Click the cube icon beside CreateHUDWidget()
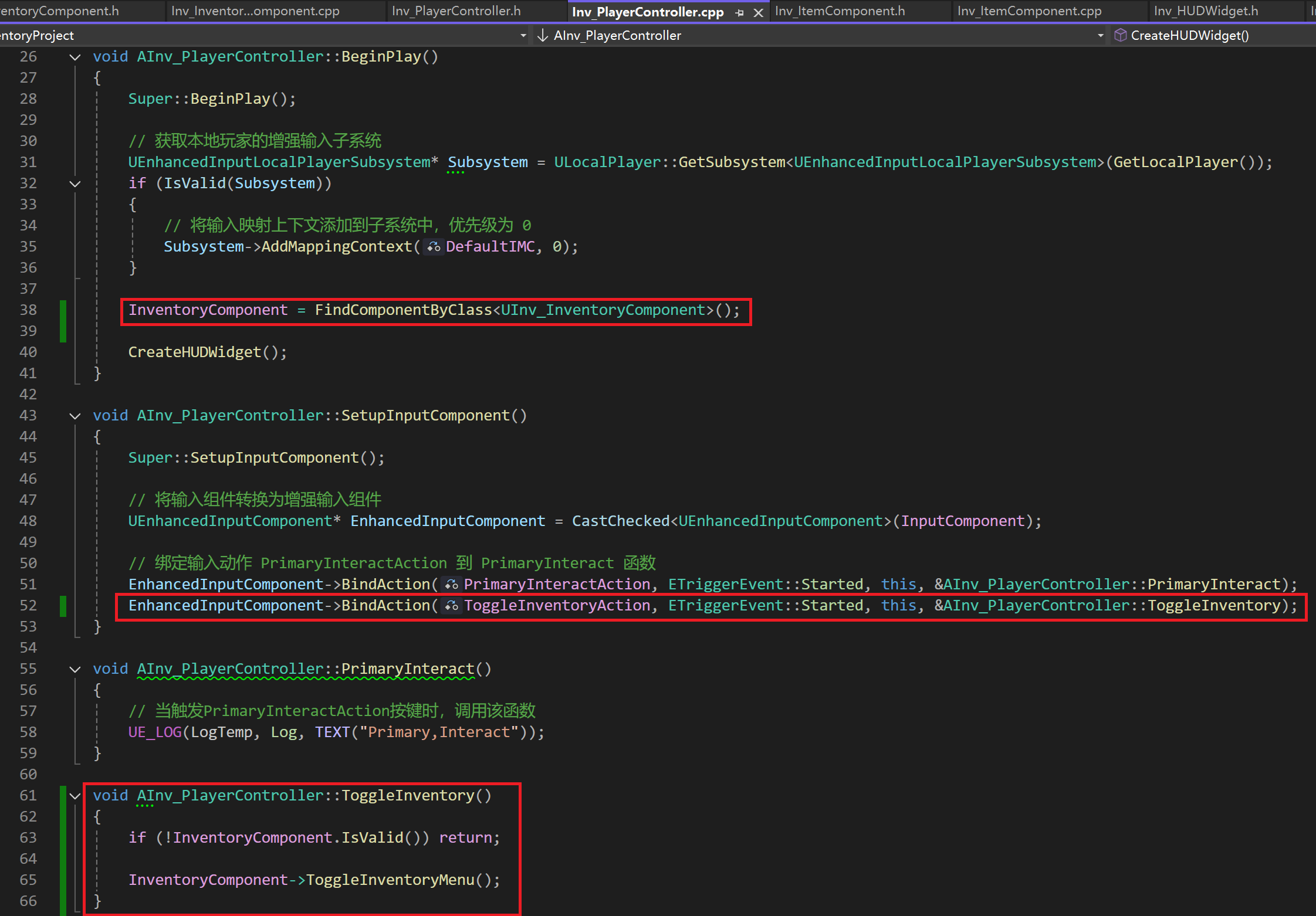 (x=1120, y=35)
